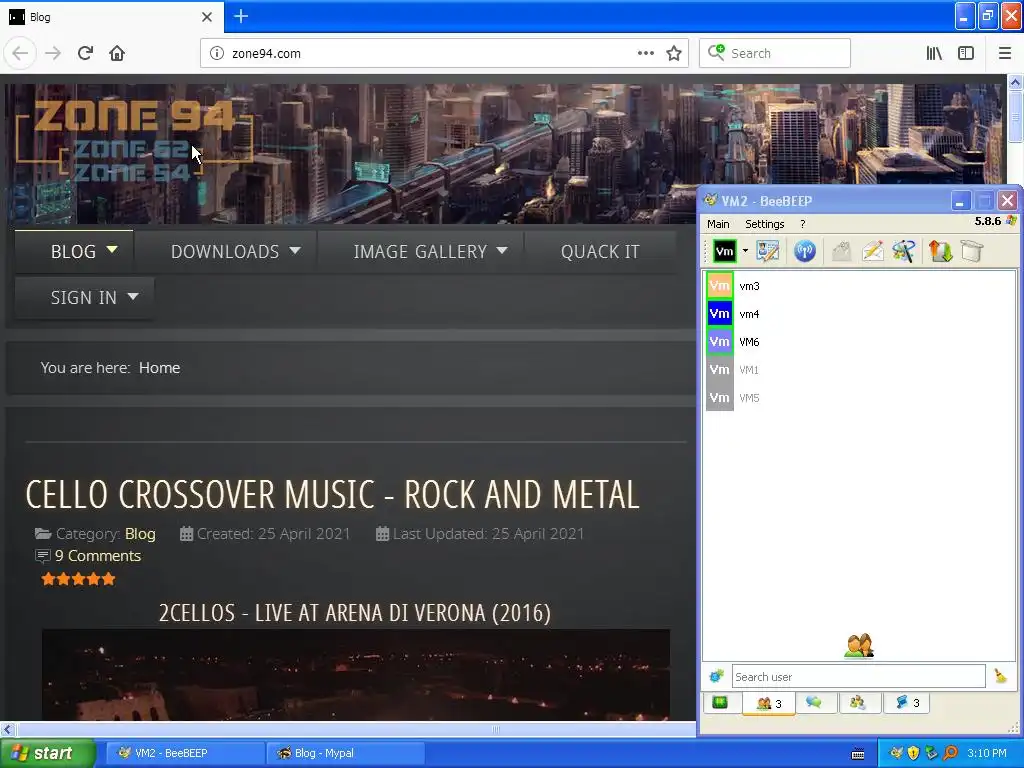
Task: Click the trash bucket icon in BeeBEEP toolbar
Action: click(972, 251)
